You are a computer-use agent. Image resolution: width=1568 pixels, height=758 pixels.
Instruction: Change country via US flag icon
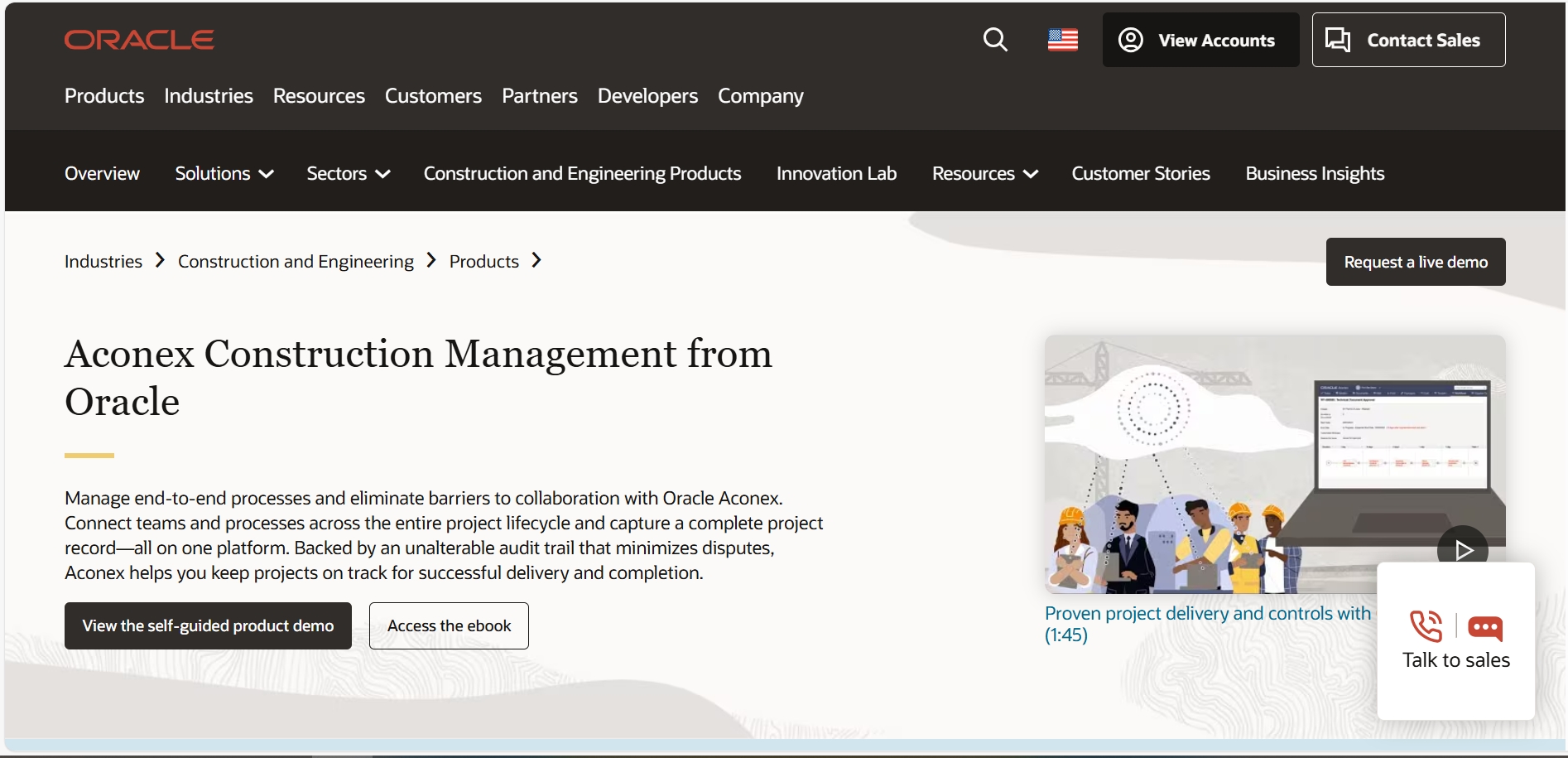[1063, 40]
